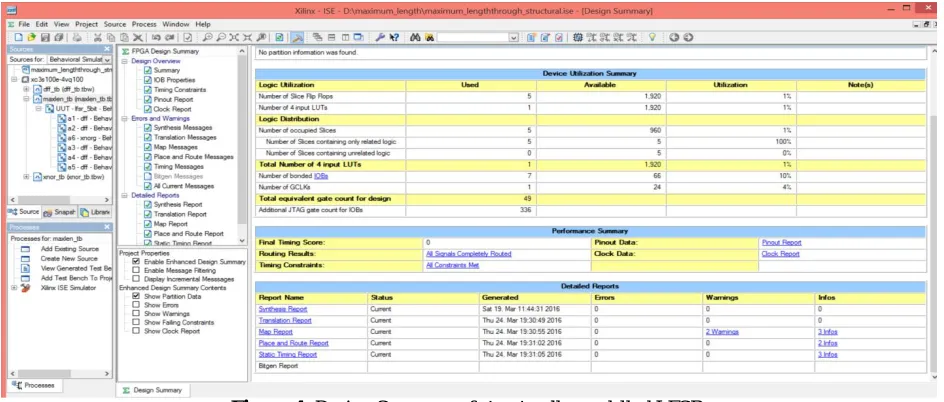Image resolution: width=944 pixels, height=402 pixels.
Task: Click the chip implementation toolbar icon
Action: (577, 37)
